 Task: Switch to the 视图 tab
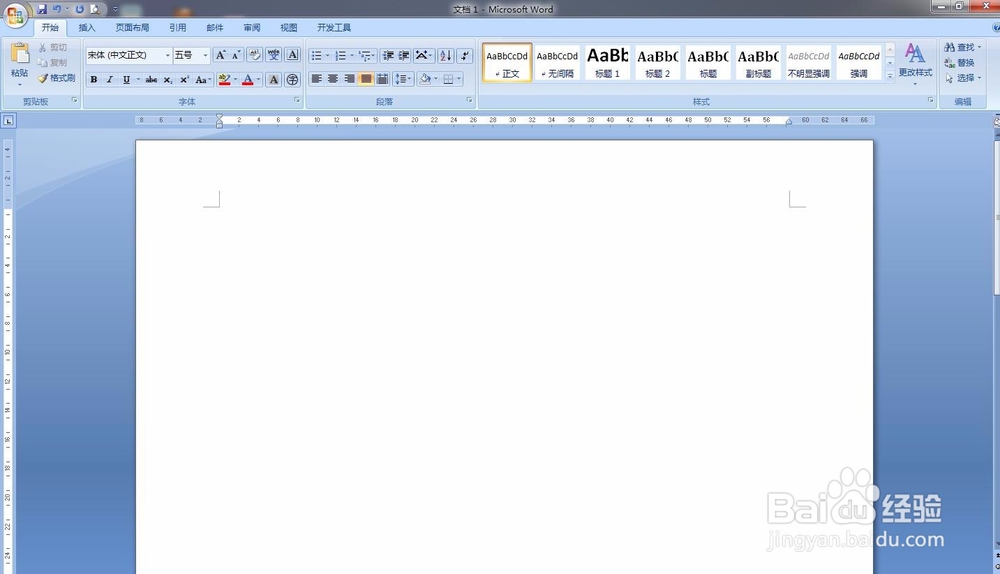coord(289,27)
